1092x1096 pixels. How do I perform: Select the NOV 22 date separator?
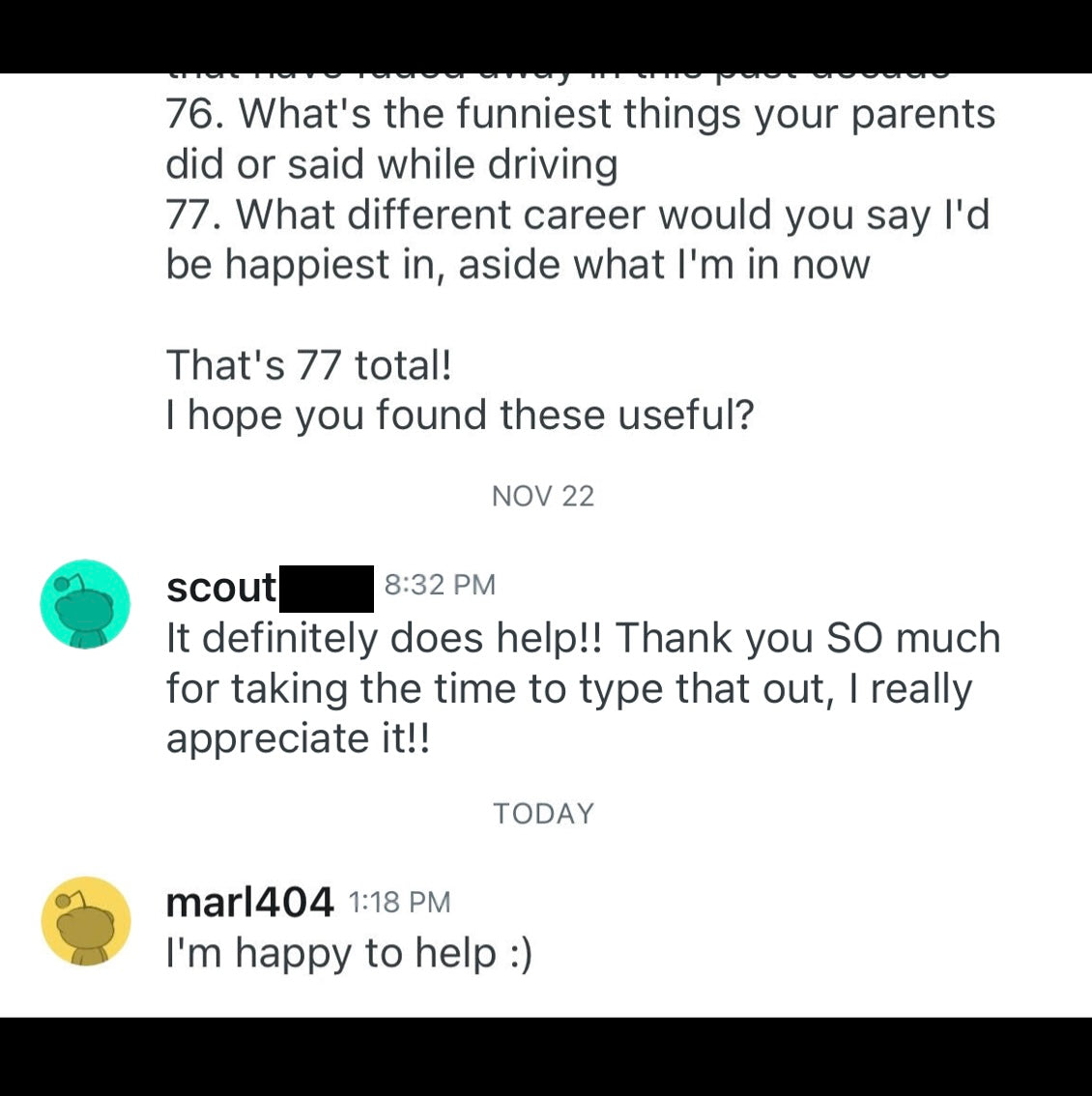click(543, 496)
